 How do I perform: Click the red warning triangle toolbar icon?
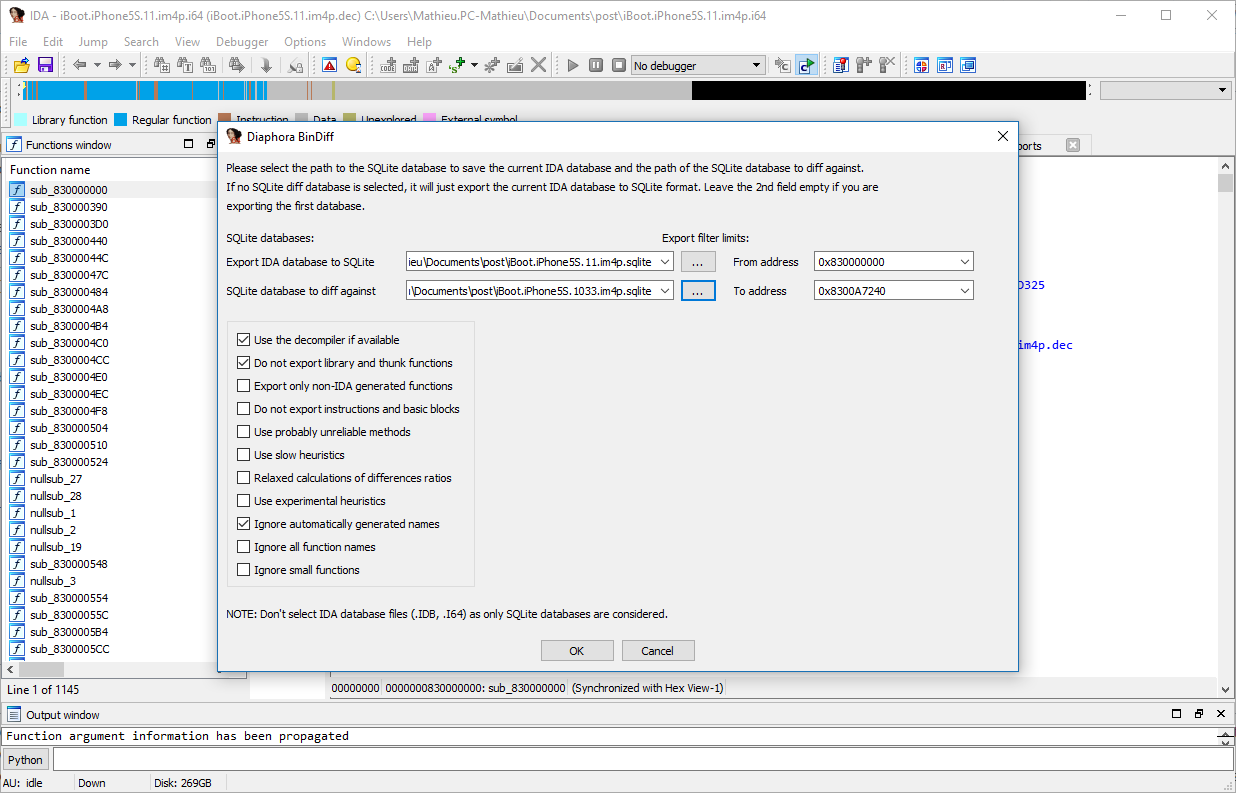329,65
